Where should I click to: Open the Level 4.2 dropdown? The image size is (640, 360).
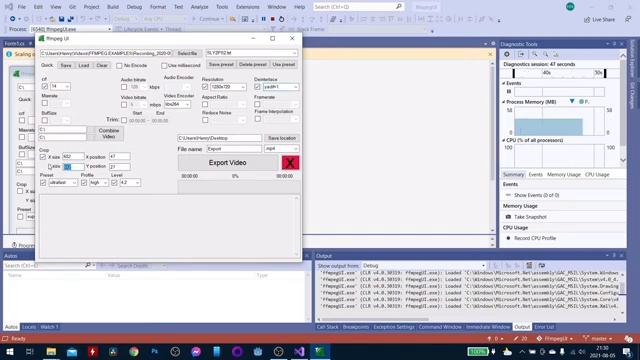click(x=137, y=183)
